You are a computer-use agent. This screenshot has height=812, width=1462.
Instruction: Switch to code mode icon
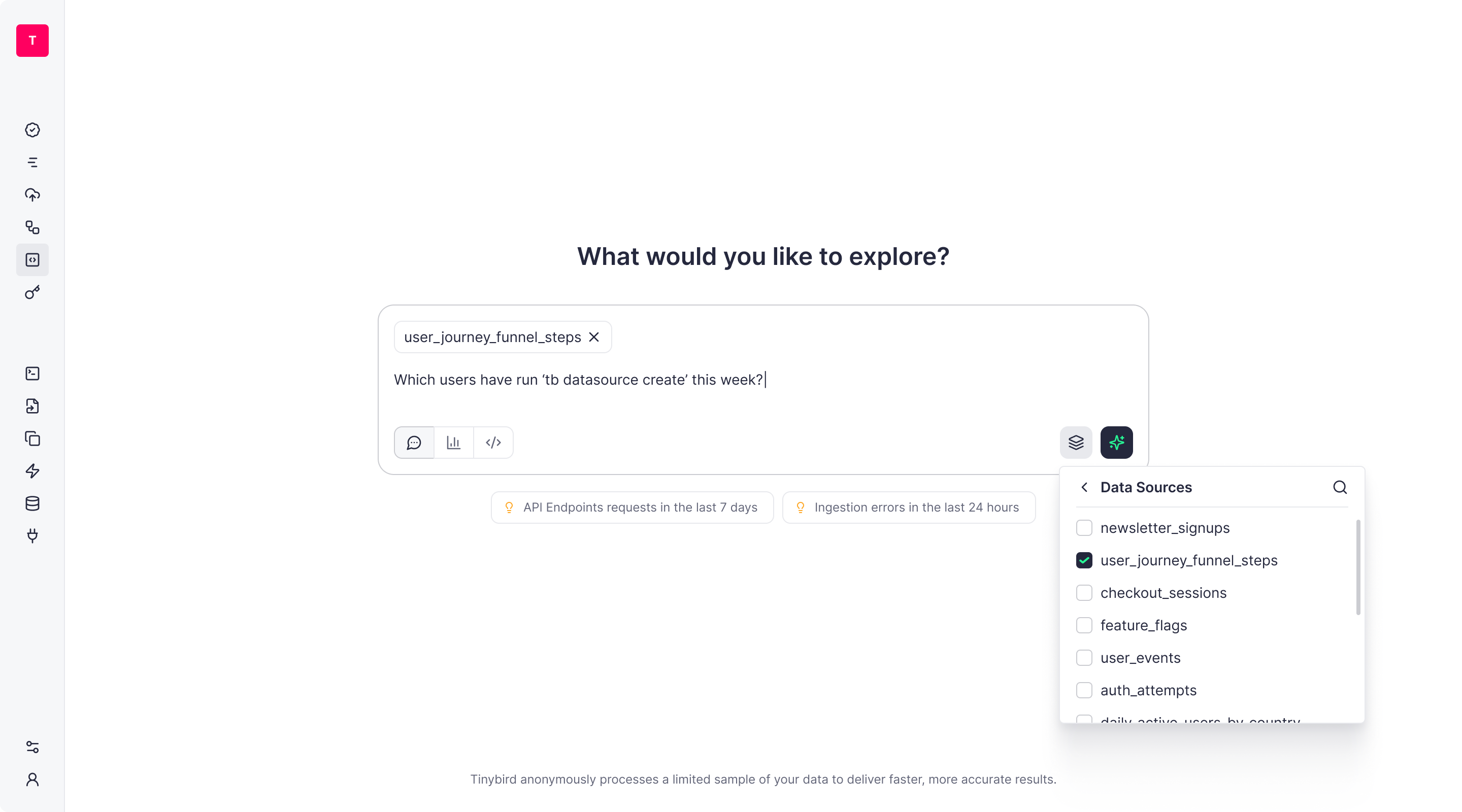493,442
